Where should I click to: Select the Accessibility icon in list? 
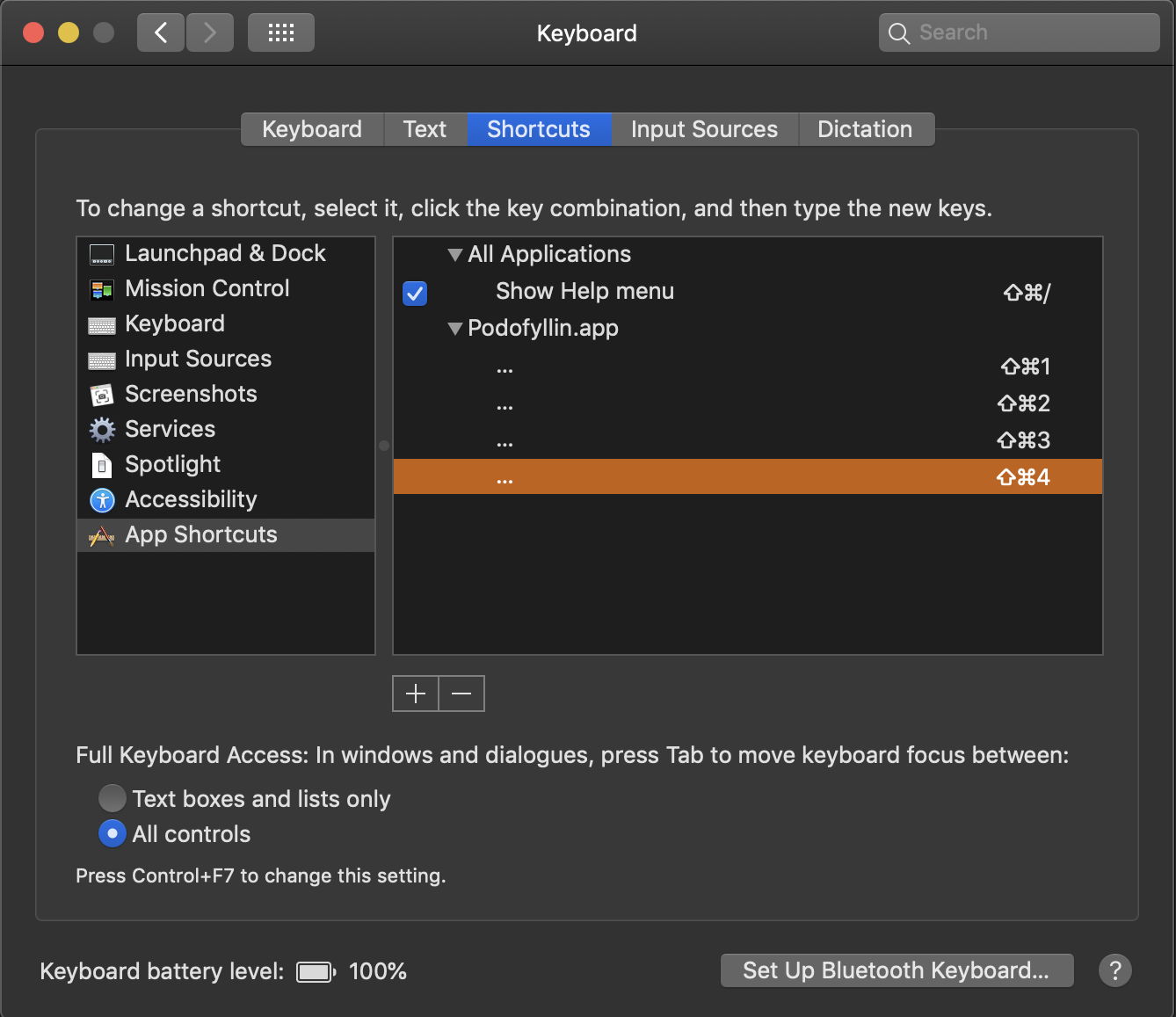[102, 500]
